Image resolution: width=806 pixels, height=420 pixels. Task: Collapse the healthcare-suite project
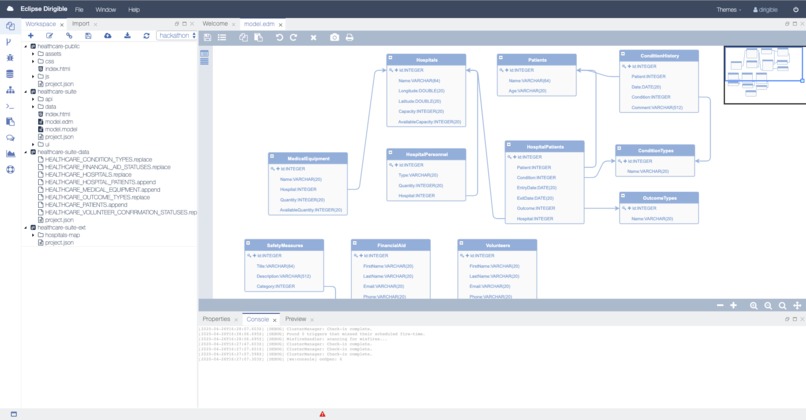[x=26, y=92]
